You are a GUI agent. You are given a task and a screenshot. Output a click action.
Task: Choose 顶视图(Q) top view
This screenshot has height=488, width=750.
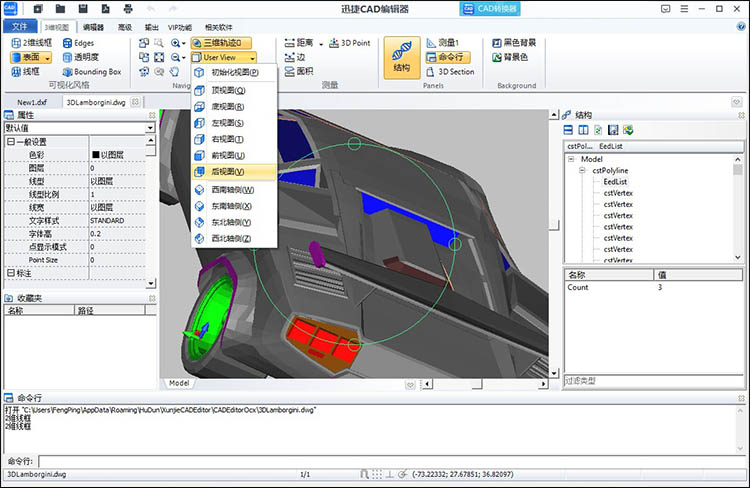coord(234,90)
